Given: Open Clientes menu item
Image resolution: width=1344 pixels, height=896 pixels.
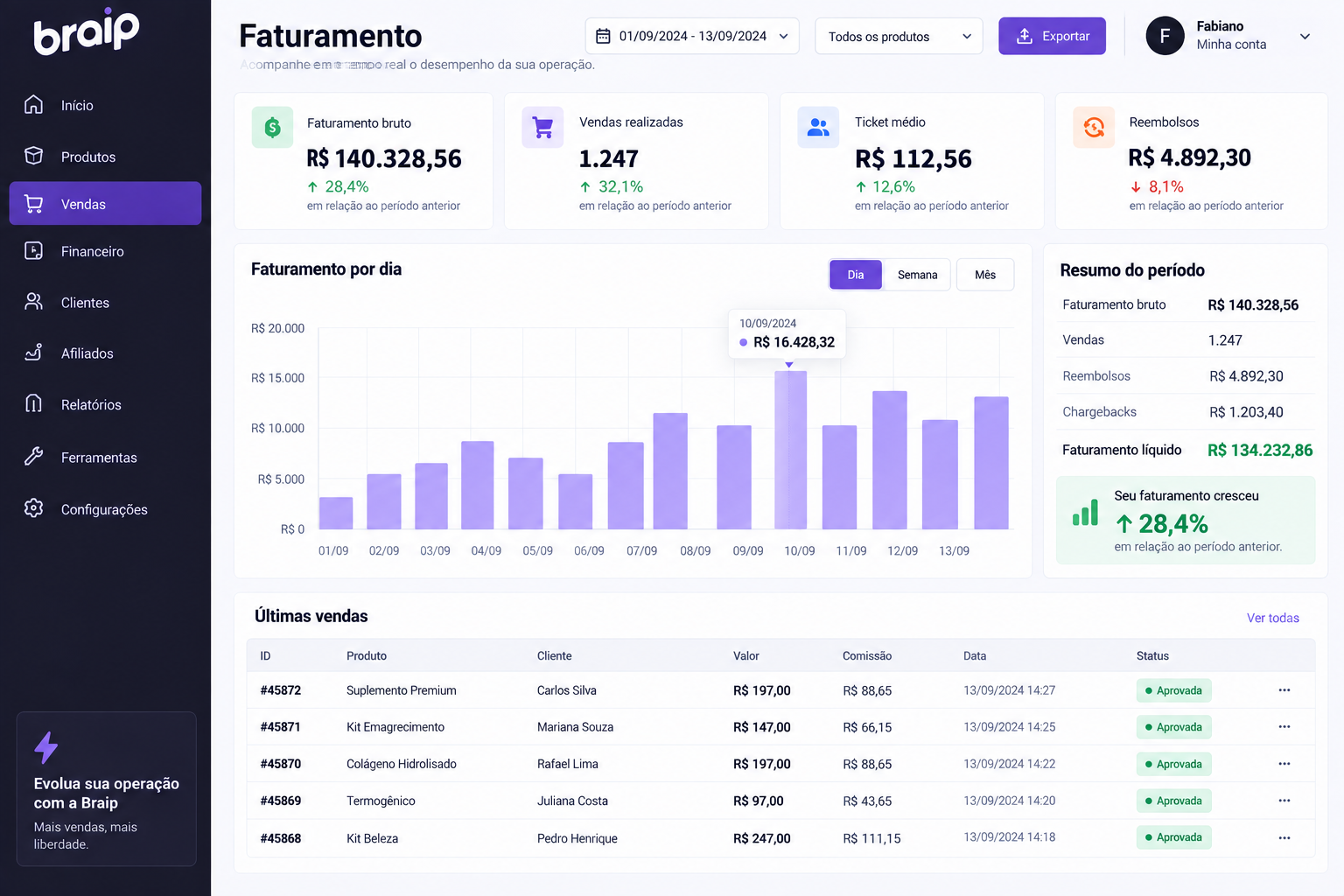Looking at the screenshot, I should click(105, 303).
